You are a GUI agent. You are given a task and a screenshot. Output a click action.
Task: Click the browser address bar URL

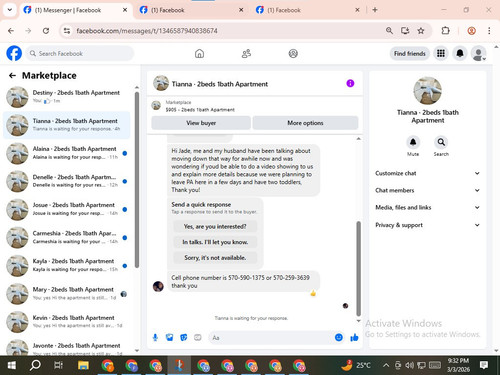(x=147, y=31)
